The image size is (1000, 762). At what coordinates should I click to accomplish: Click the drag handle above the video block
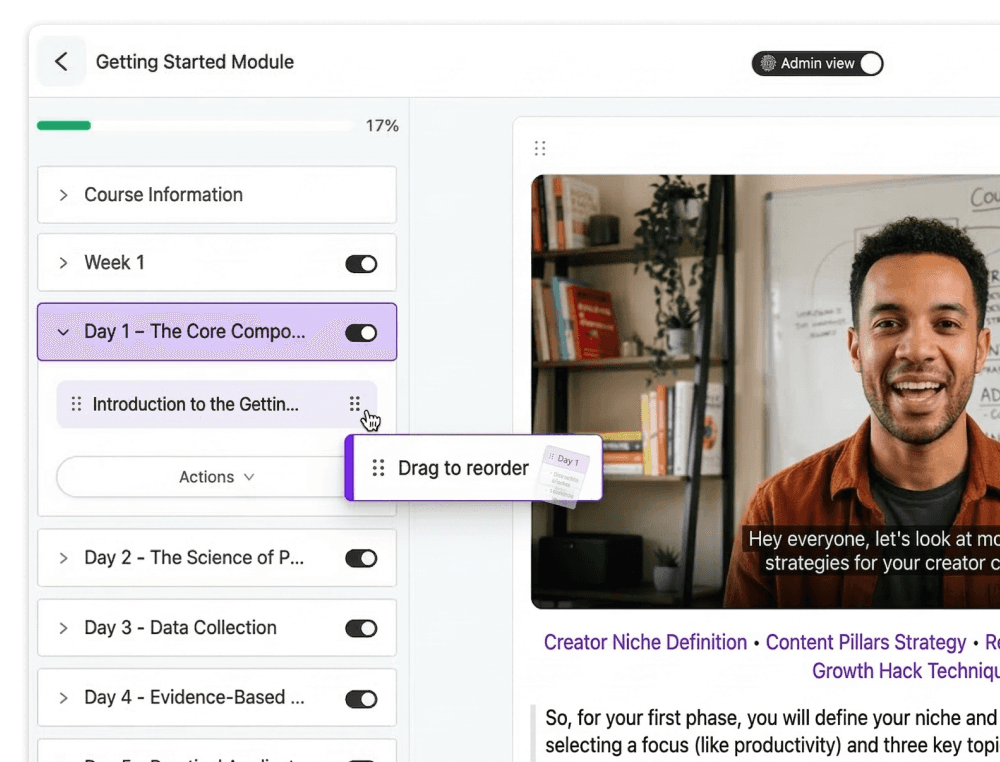point(540,148)
